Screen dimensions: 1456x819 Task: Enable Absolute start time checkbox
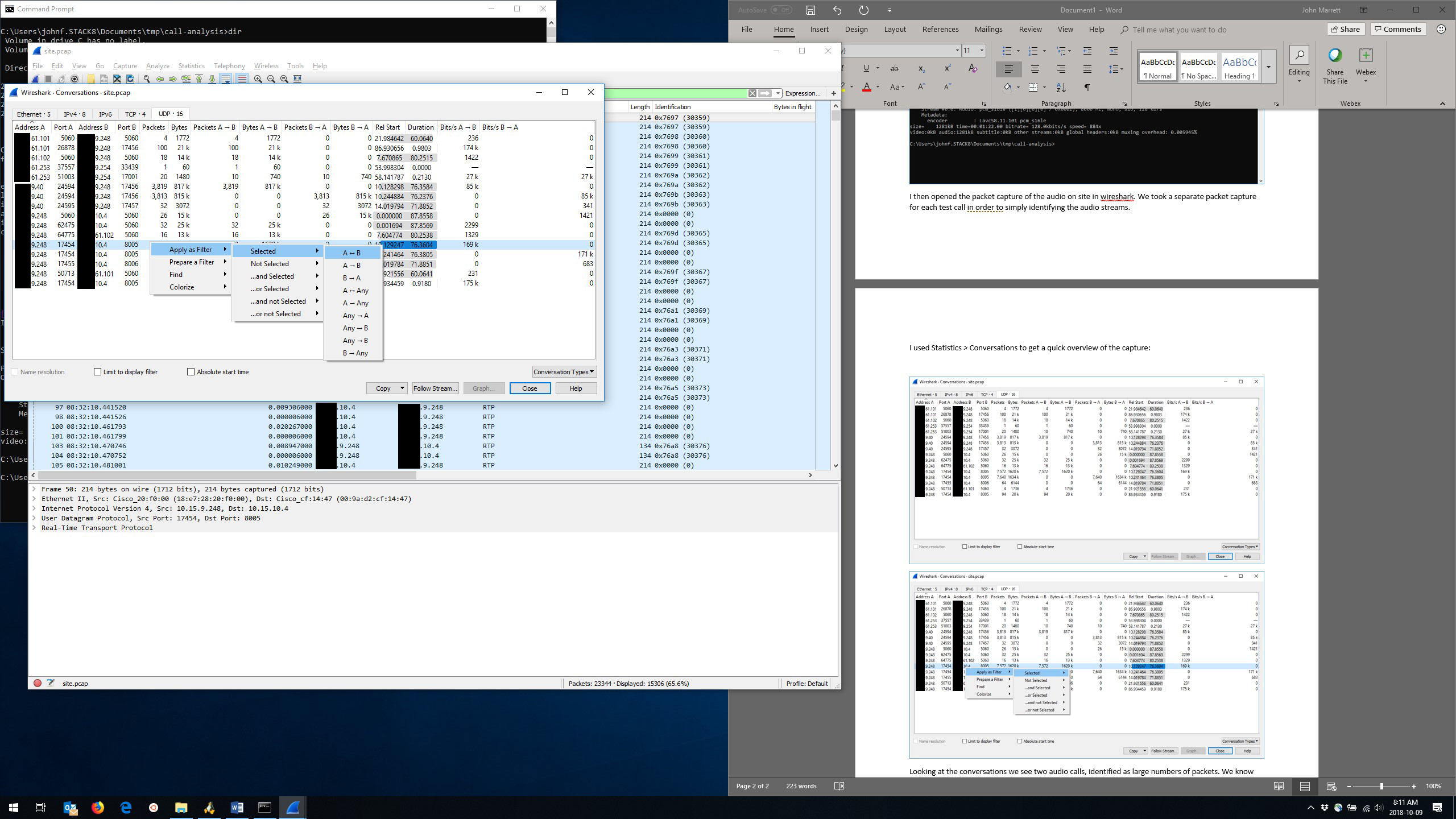coord(191,372)
